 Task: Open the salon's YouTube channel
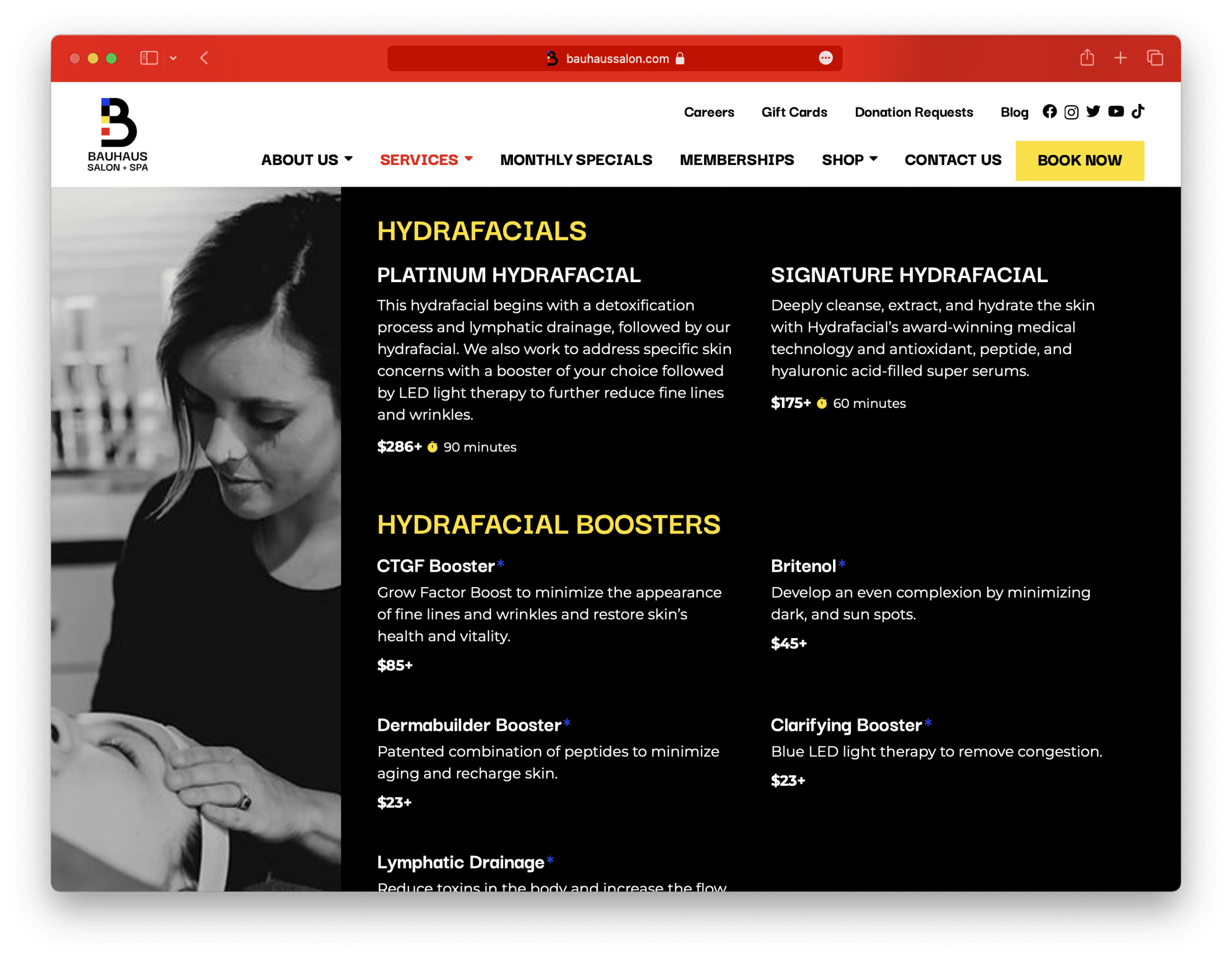point(1116,112)
